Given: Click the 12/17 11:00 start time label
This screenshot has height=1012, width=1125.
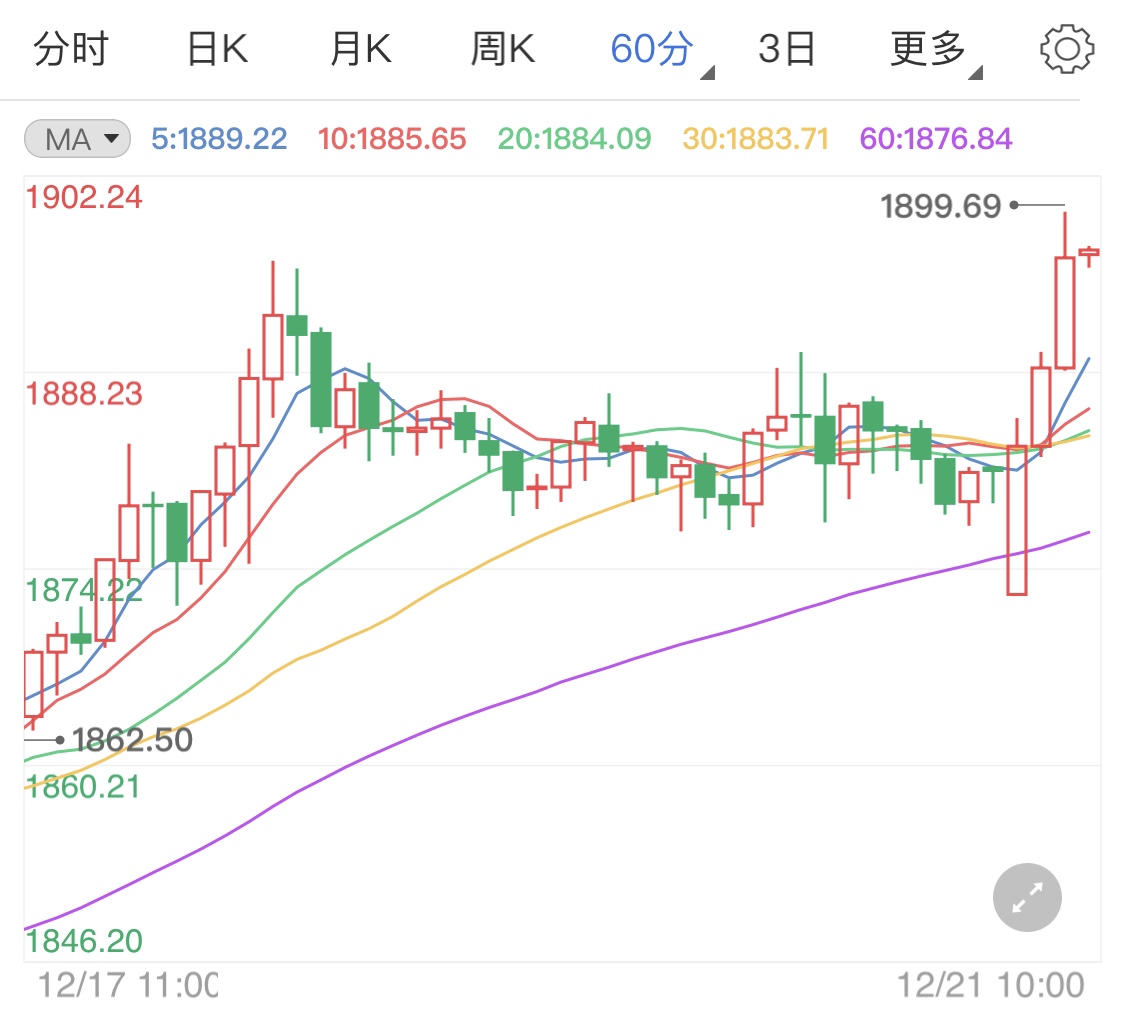Looking at the screenshot, I should click(x=128, y=985).
